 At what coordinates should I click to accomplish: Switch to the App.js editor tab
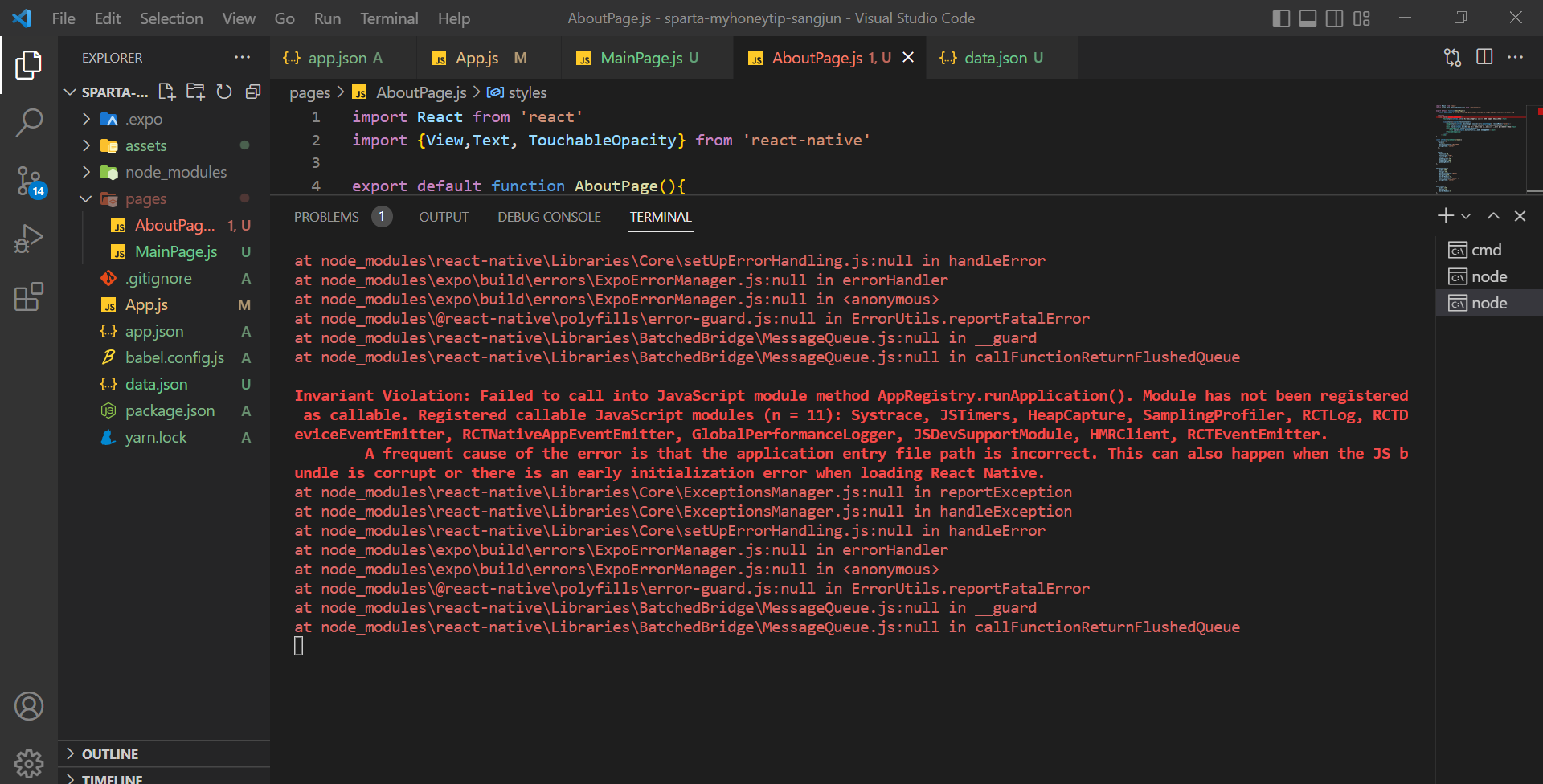(x=489, y=58)
